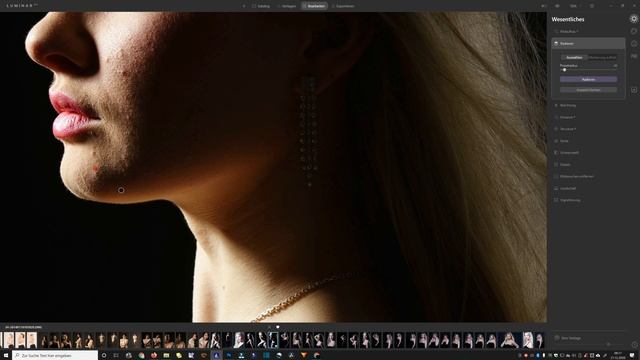Select the first filmstrip thumbnail
The width and height of the screenshot is (640, 360).
tap(9, 340)
